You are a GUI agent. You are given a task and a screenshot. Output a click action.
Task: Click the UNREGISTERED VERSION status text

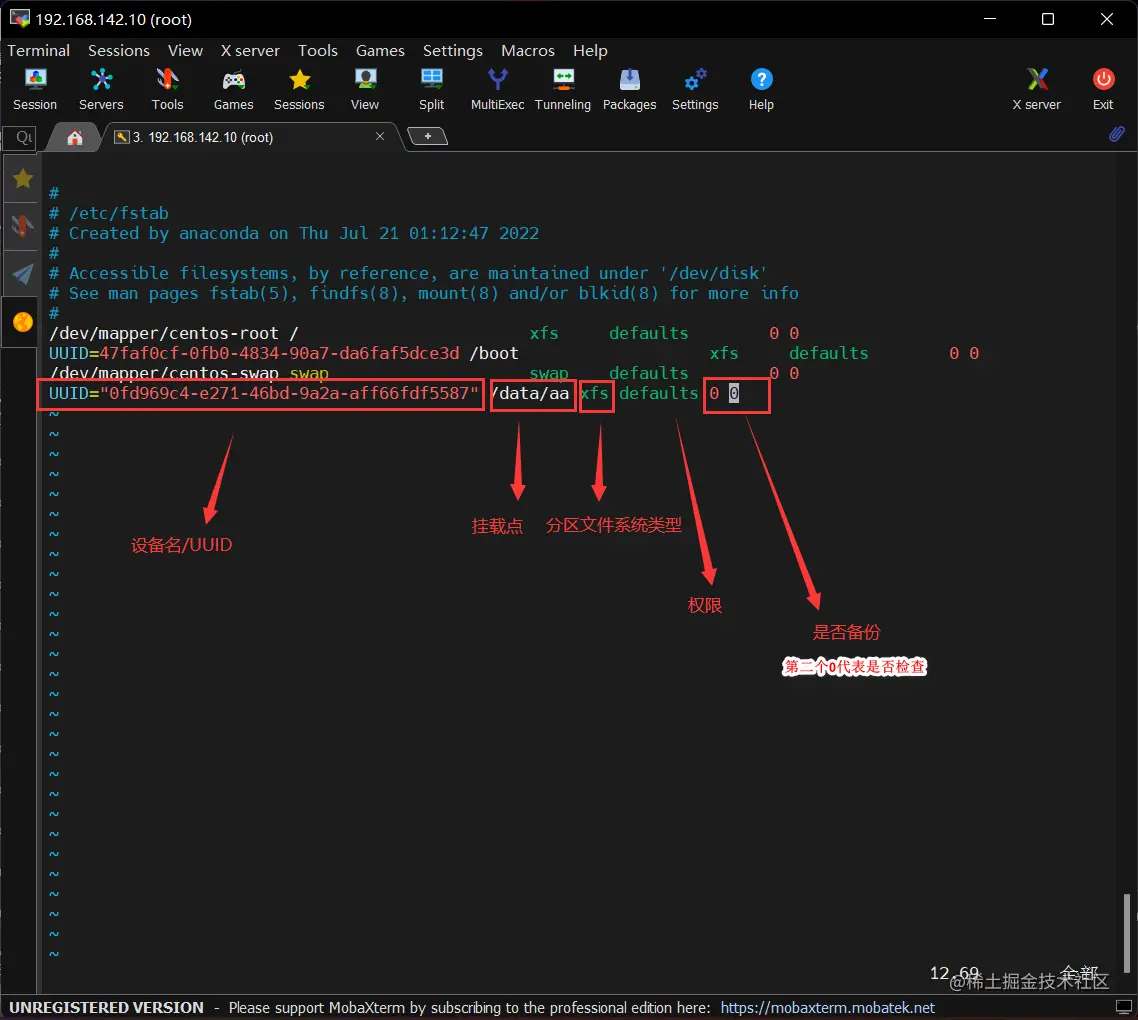[x=106, y=1008]
